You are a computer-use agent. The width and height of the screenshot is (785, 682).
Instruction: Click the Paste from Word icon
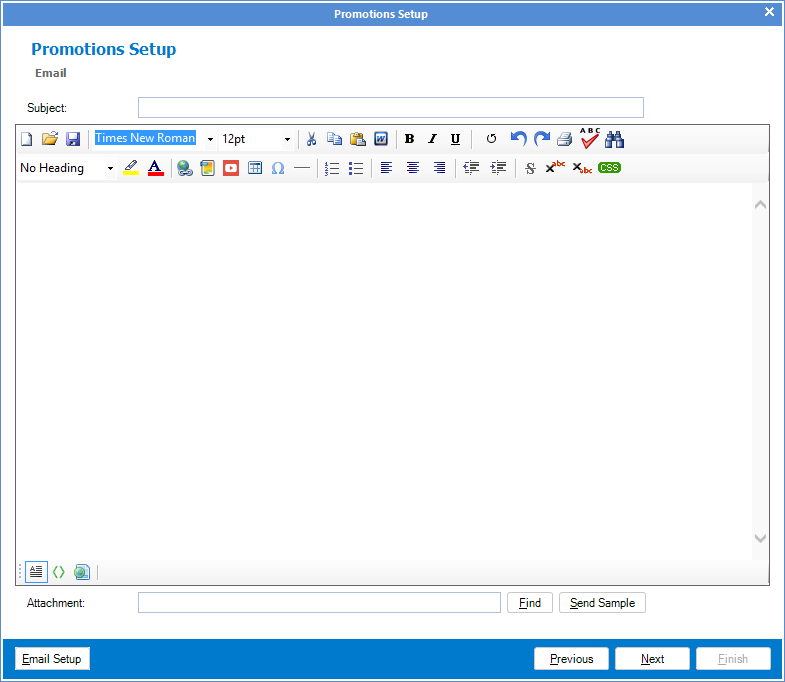click(381, 139)
